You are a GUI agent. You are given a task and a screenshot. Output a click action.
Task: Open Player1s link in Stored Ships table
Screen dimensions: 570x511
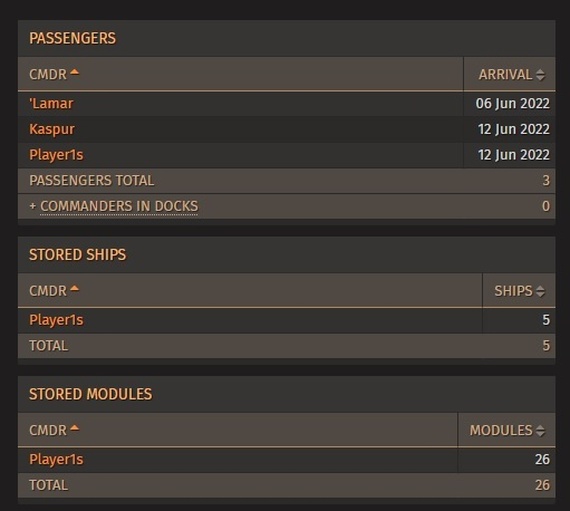56,320
